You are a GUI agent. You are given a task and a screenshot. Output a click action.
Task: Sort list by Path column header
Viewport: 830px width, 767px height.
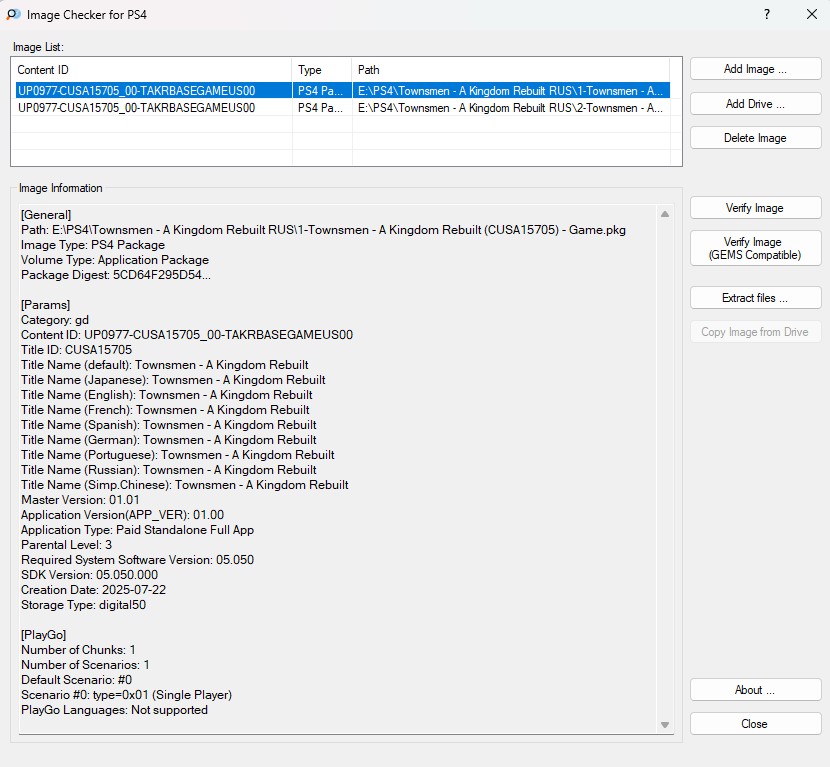pyautogui.click(x=511, y=70)
